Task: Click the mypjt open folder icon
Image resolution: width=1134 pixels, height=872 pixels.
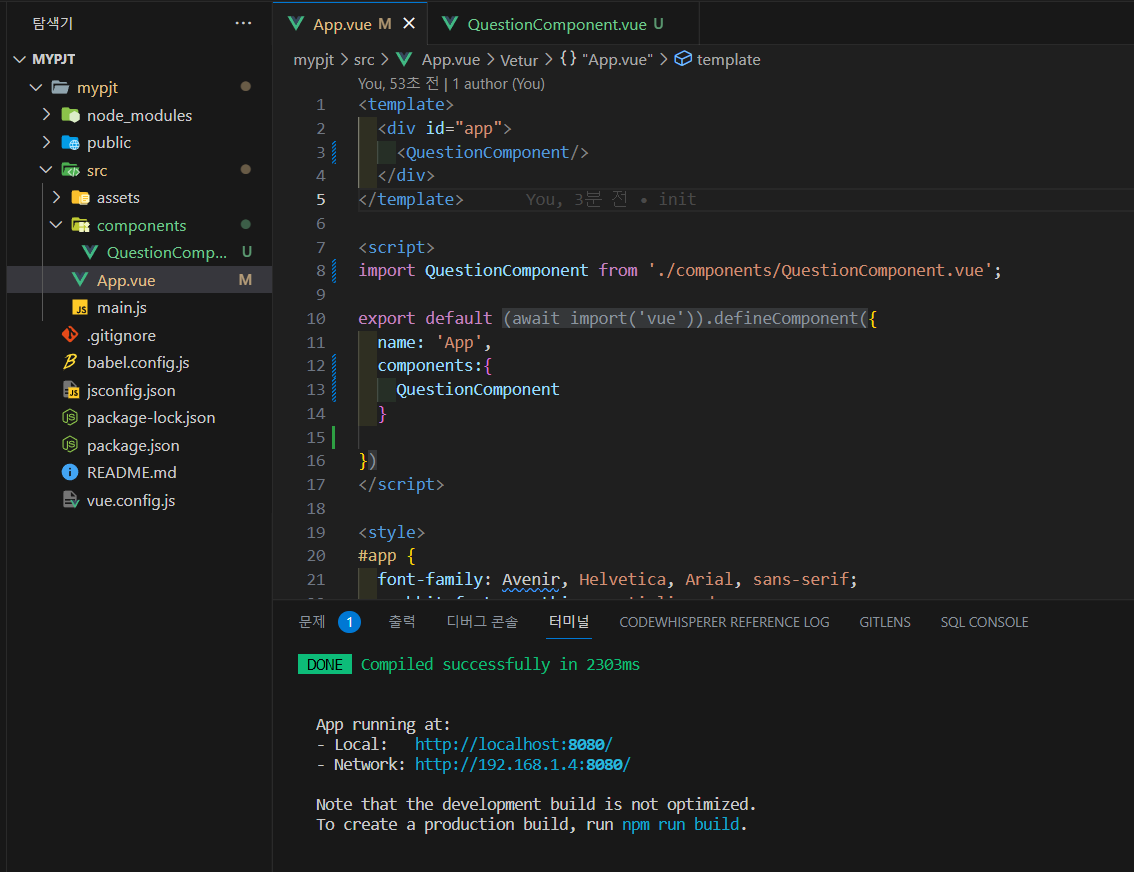Action: (61, 87)
